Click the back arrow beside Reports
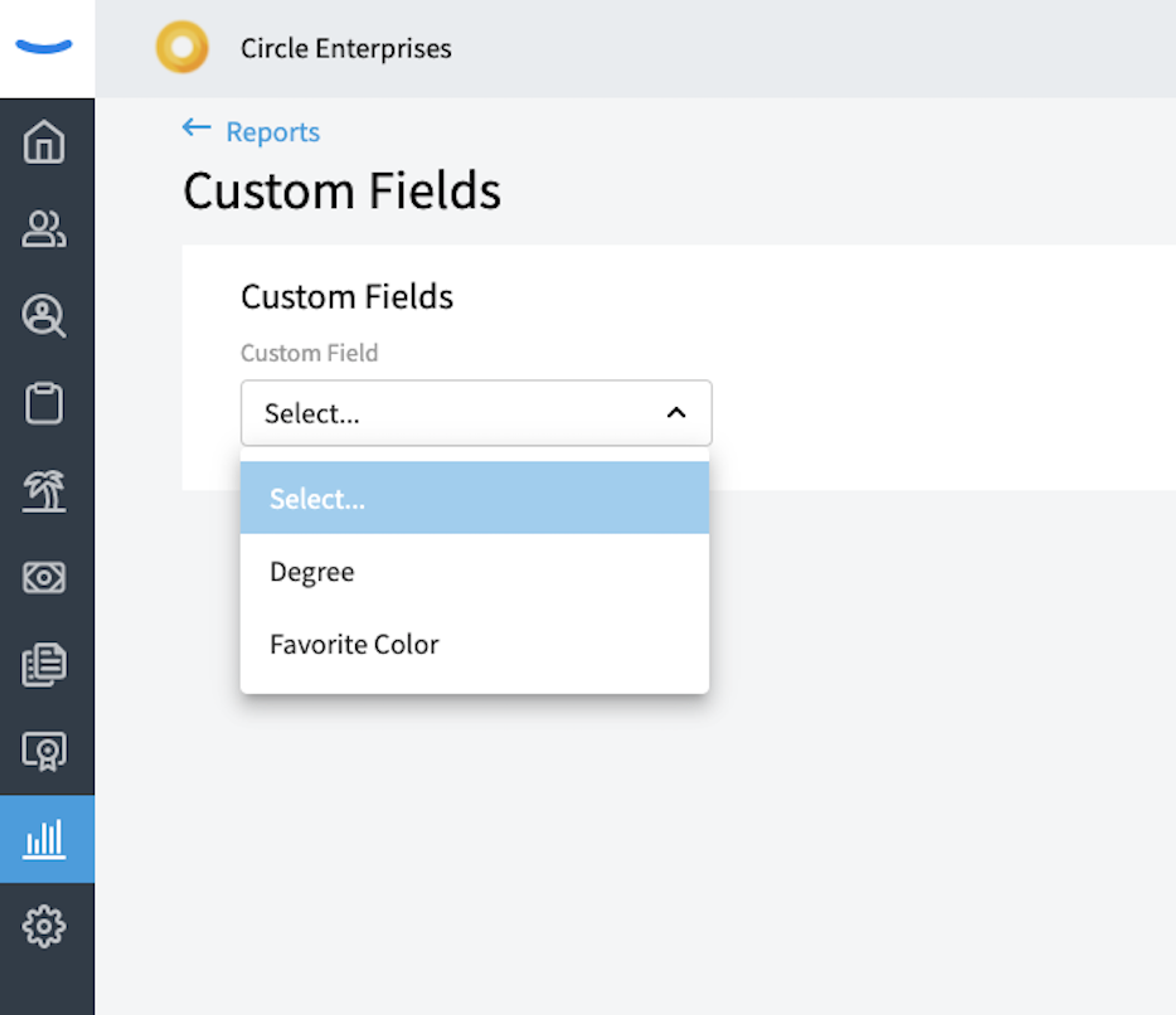Viewport: 1176px width, 1015px height. tap(196, 128)
